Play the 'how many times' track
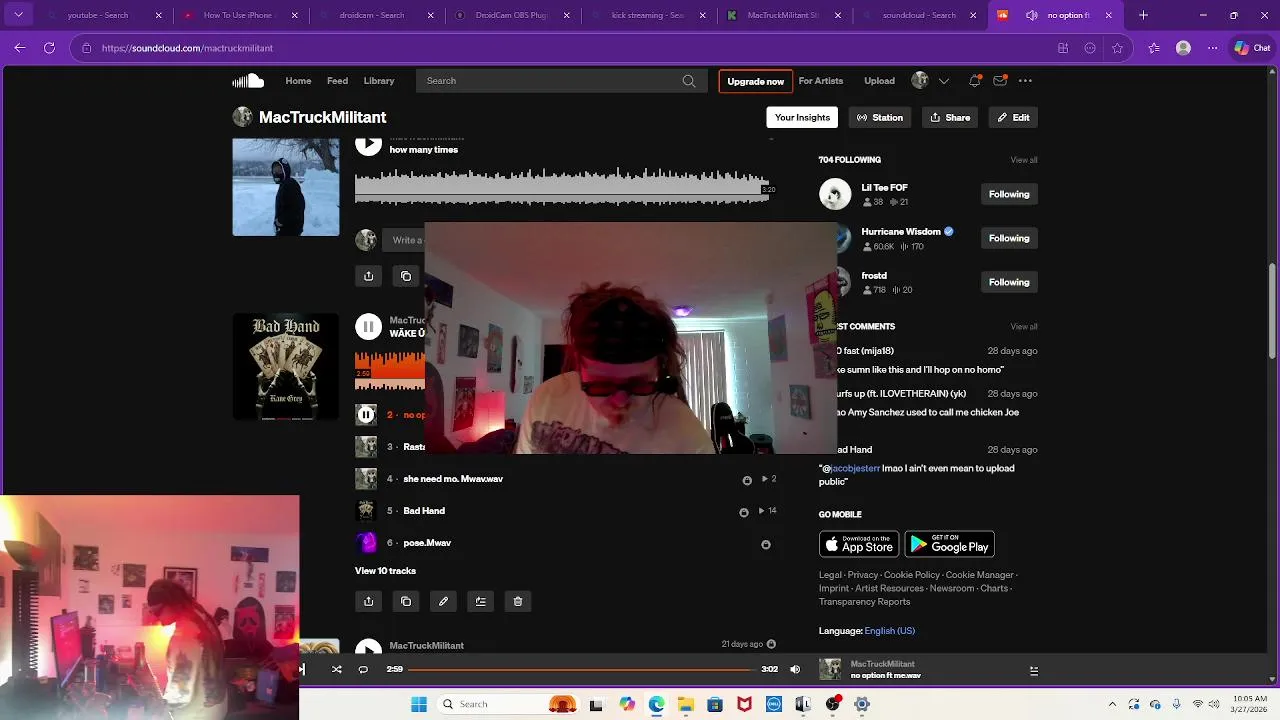The width and height of the screenshot is (1280, 720). click(368, 145)
